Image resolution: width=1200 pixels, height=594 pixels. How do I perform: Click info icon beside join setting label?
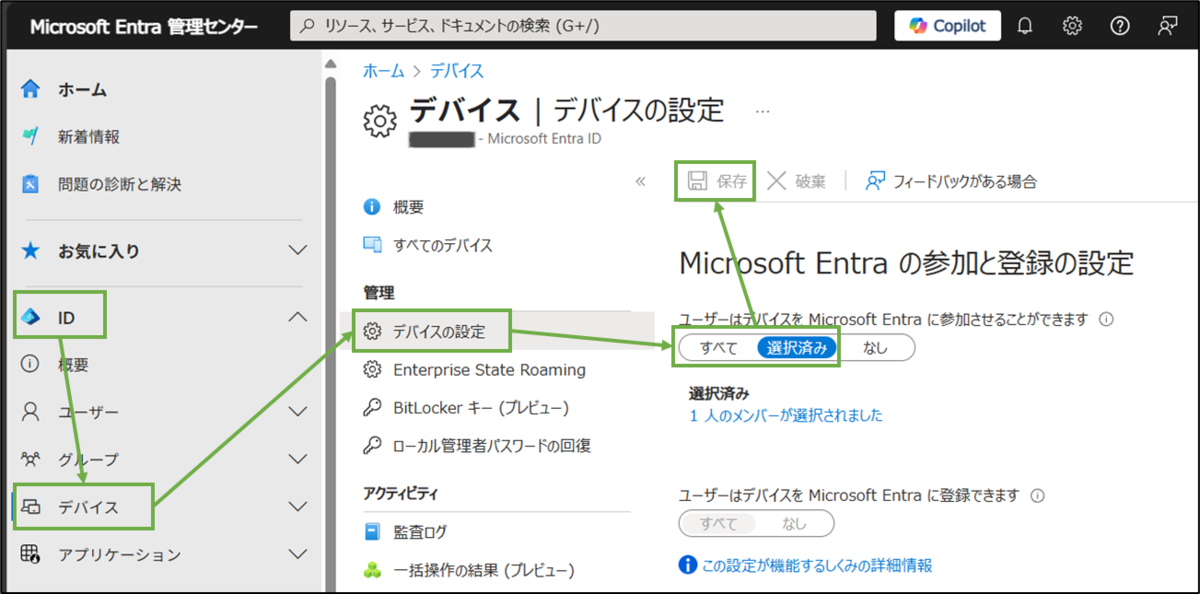pos(1106,320)
